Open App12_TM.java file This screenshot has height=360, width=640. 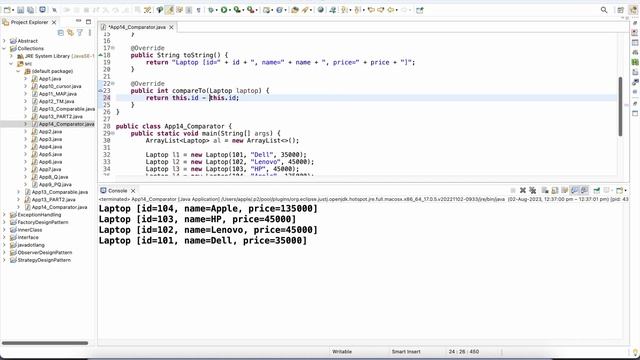click(x=56, y=101)
